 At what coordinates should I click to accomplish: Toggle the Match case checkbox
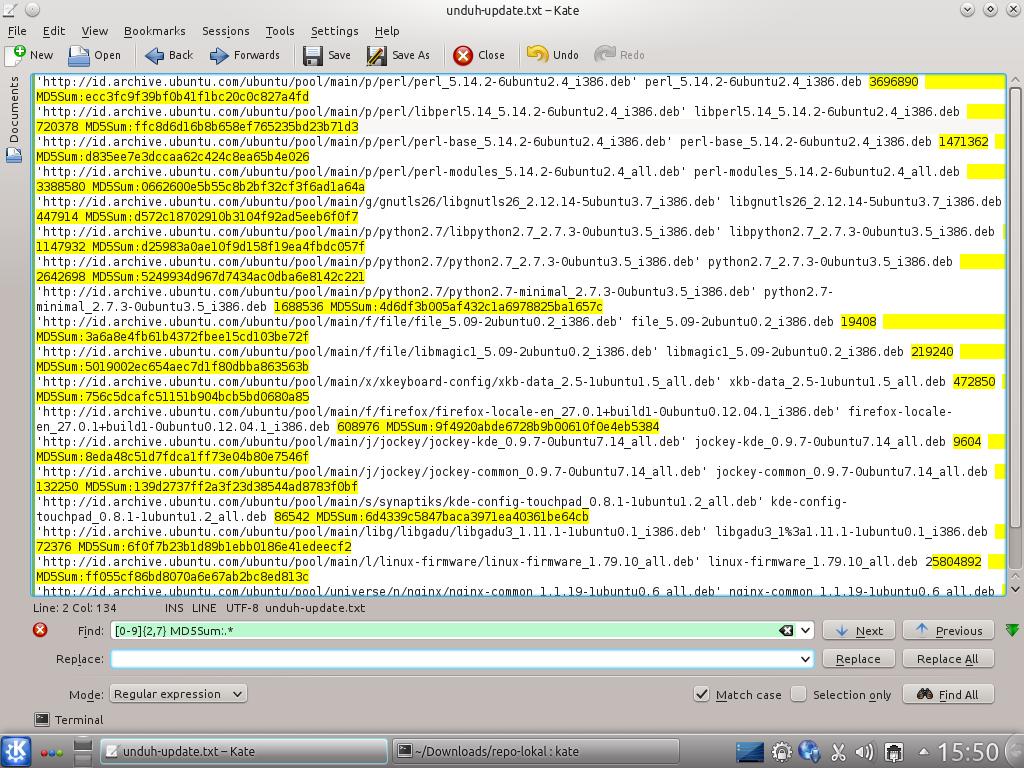[x=701, y=694]
